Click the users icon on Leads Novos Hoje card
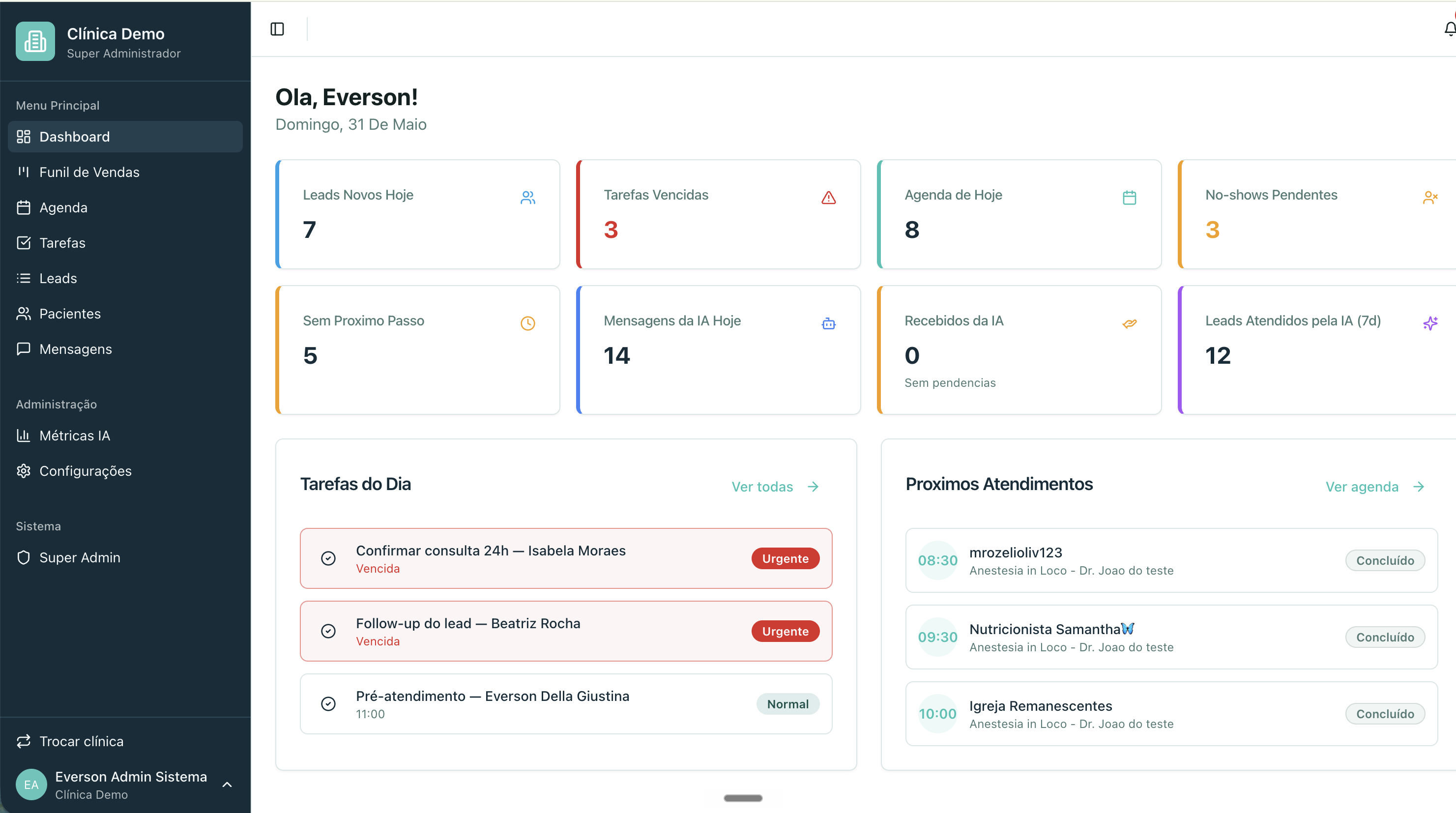 [527, 197]
